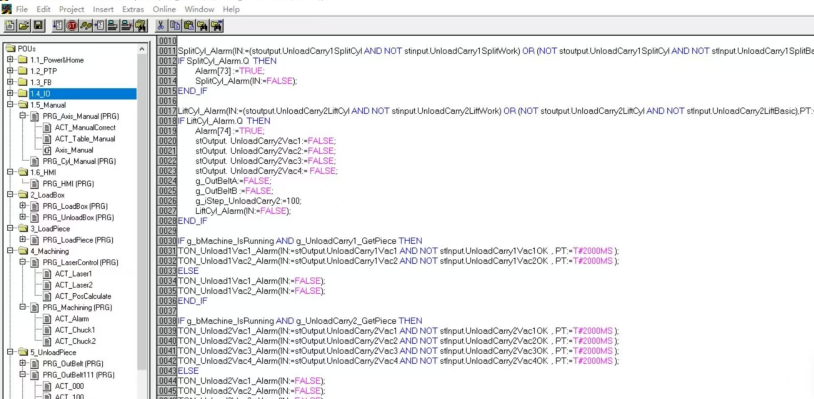Click the Single step footprints icon
Screen dimensions: 814x399
coord(86,25)
